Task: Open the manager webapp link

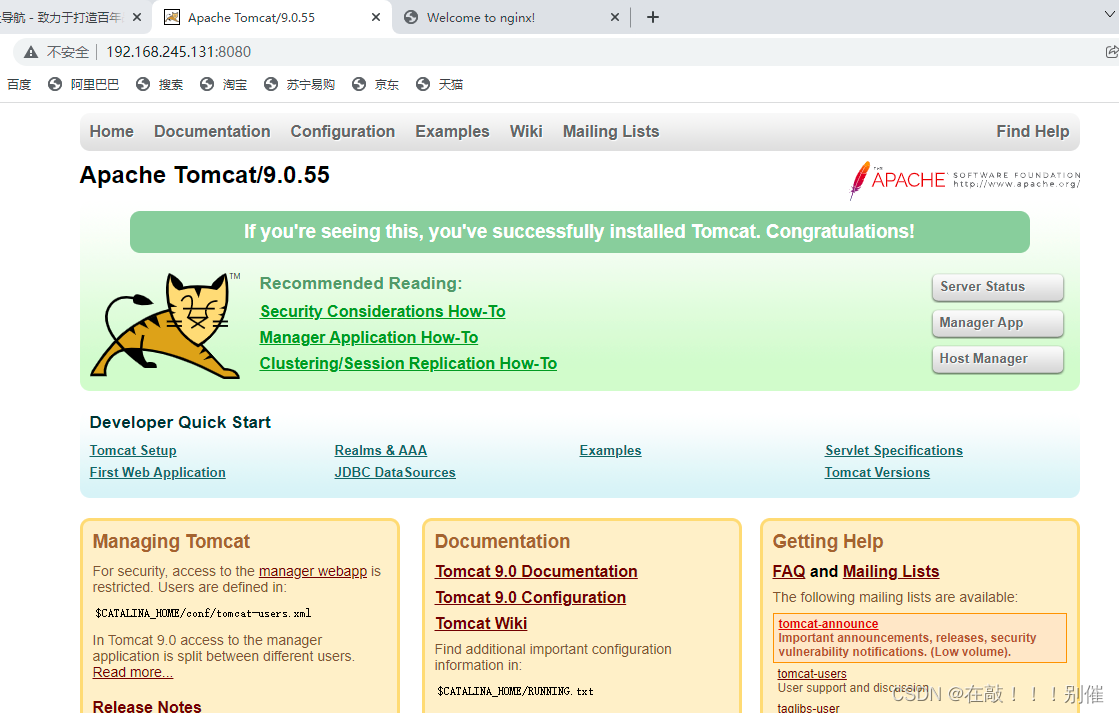Action: 313,571
